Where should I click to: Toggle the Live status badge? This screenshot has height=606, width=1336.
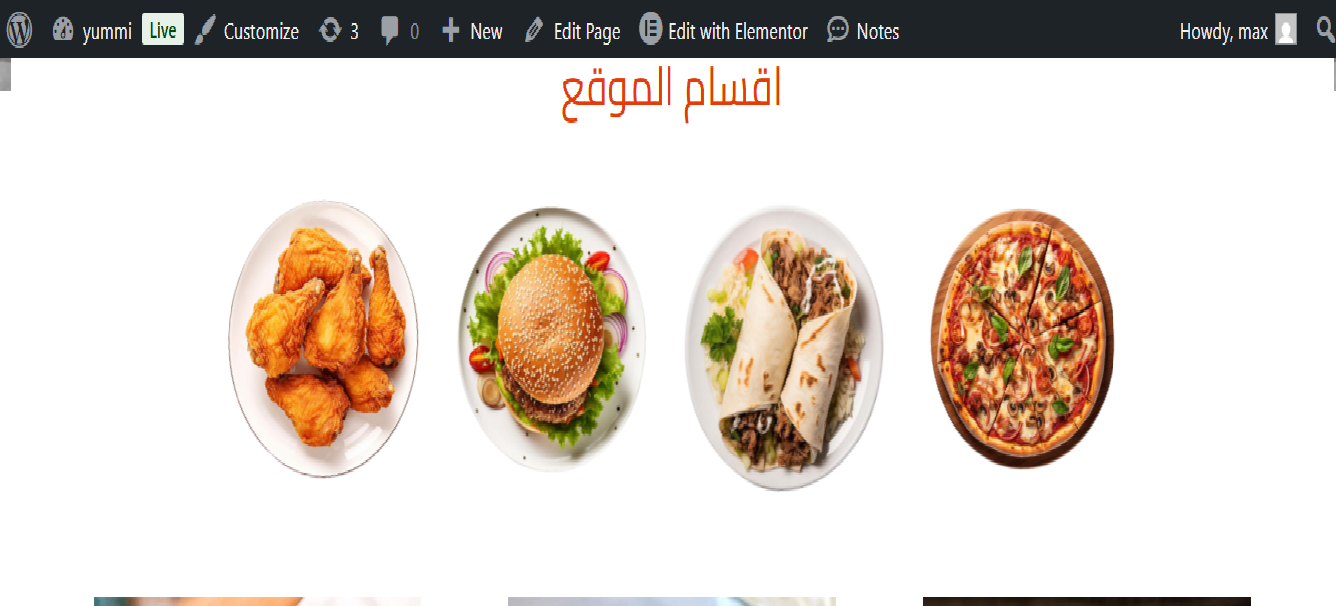click(x=163, y=31)
